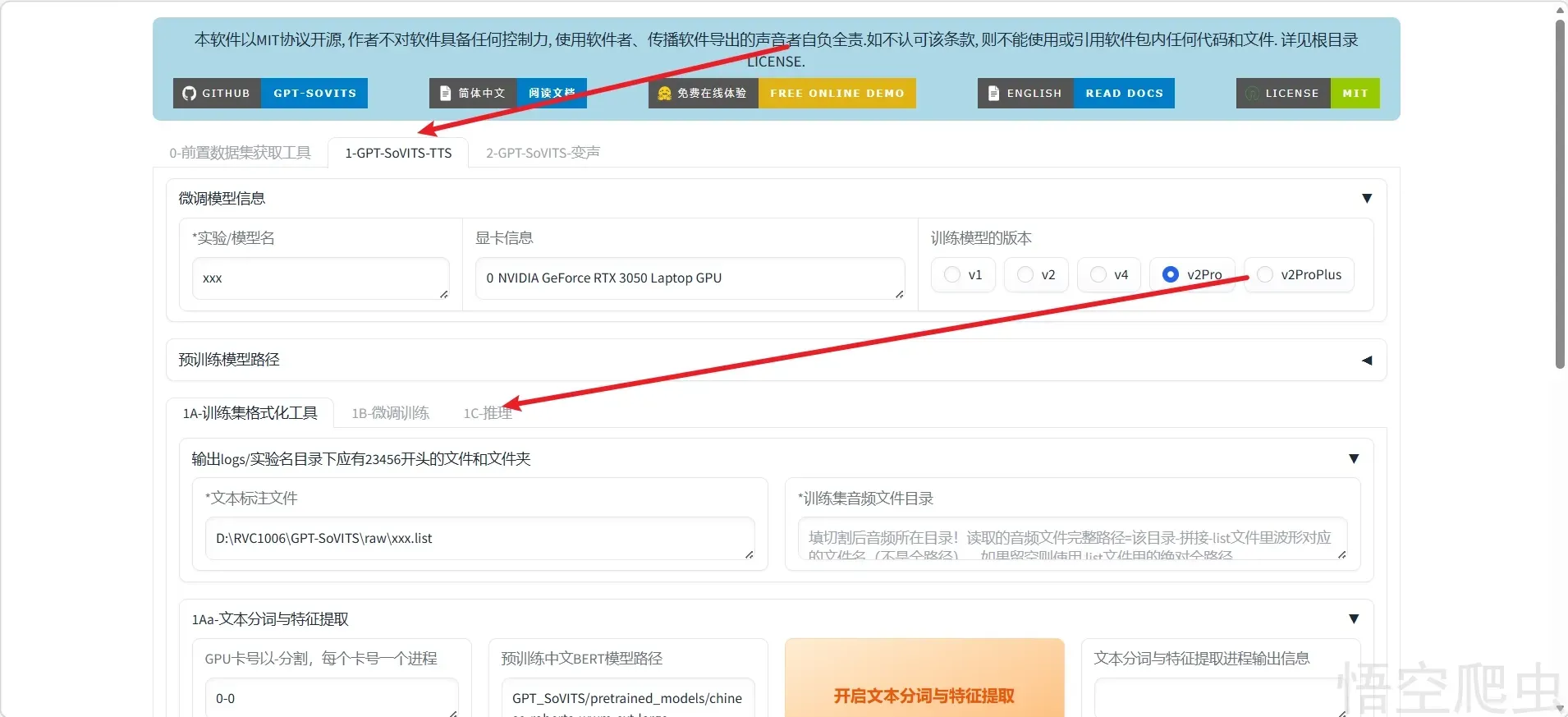Click the English docs file icon

[x=993, y=94]
